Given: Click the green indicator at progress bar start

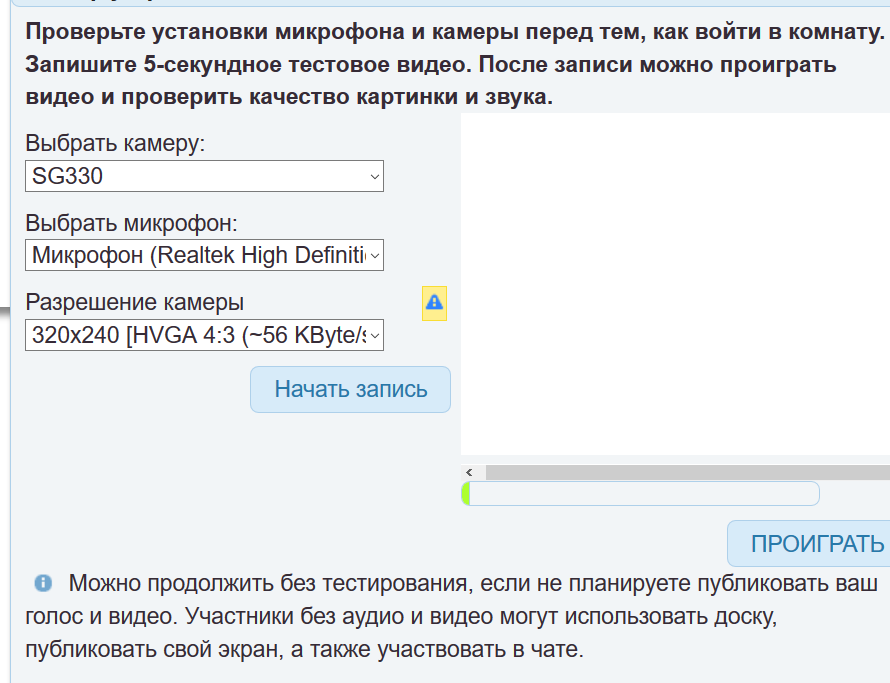Looking at the screenshot, I should 466,494.
